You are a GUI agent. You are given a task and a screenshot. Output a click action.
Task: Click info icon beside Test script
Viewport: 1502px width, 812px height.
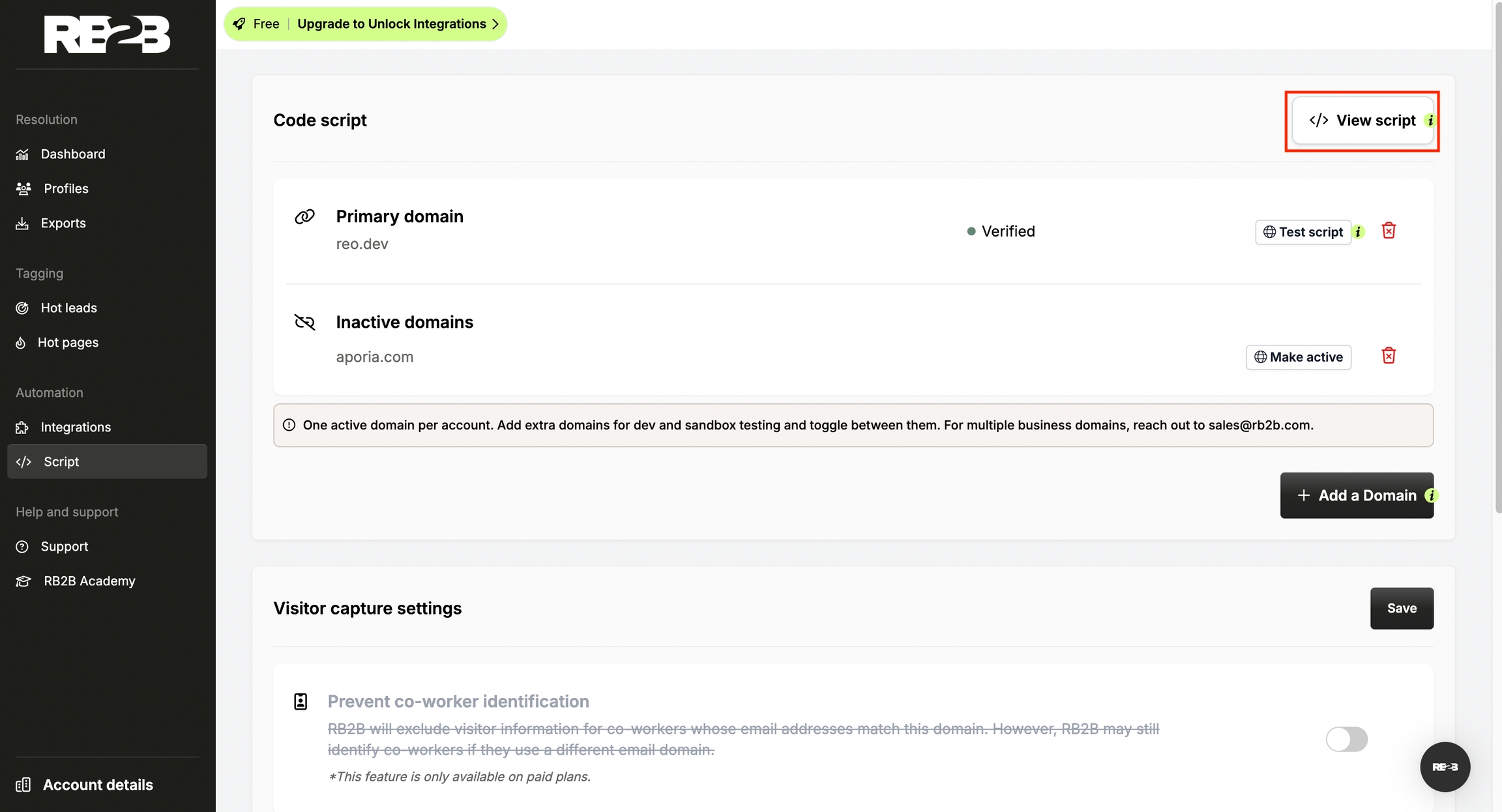coord(1359,232)
